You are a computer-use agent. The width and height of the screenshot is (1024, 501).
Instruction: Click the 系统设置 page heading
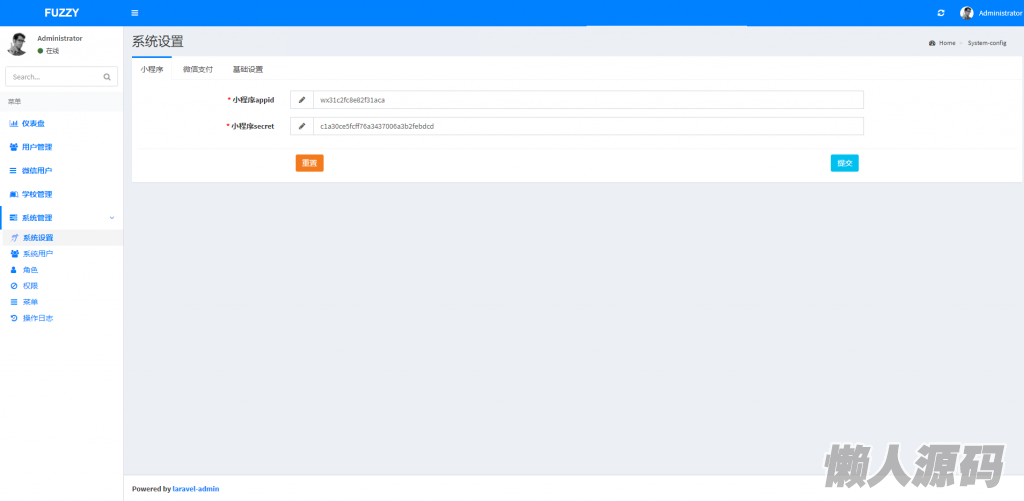[157, 42]
